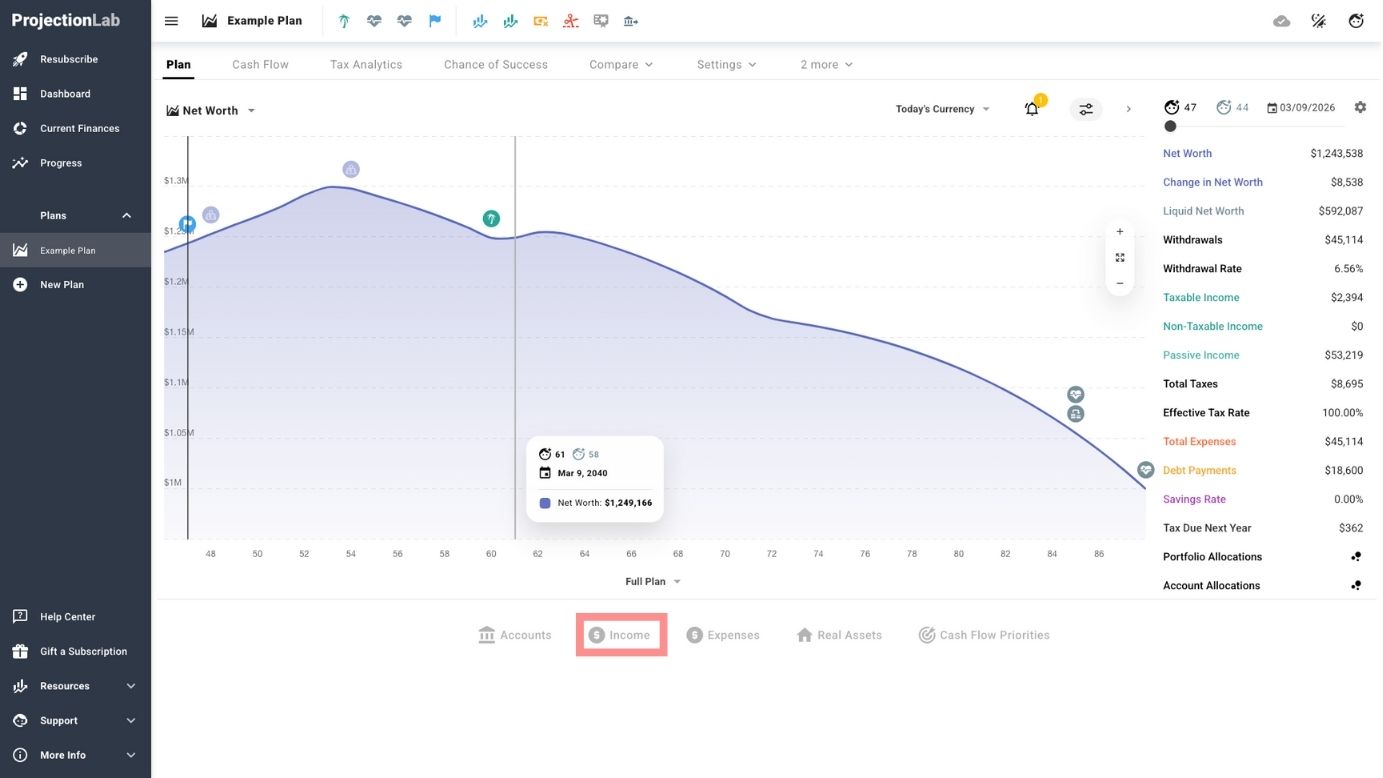The image size is (1383, 778).
Task: Open the Tax Analytics tab
Action: [x=366, y=65]
